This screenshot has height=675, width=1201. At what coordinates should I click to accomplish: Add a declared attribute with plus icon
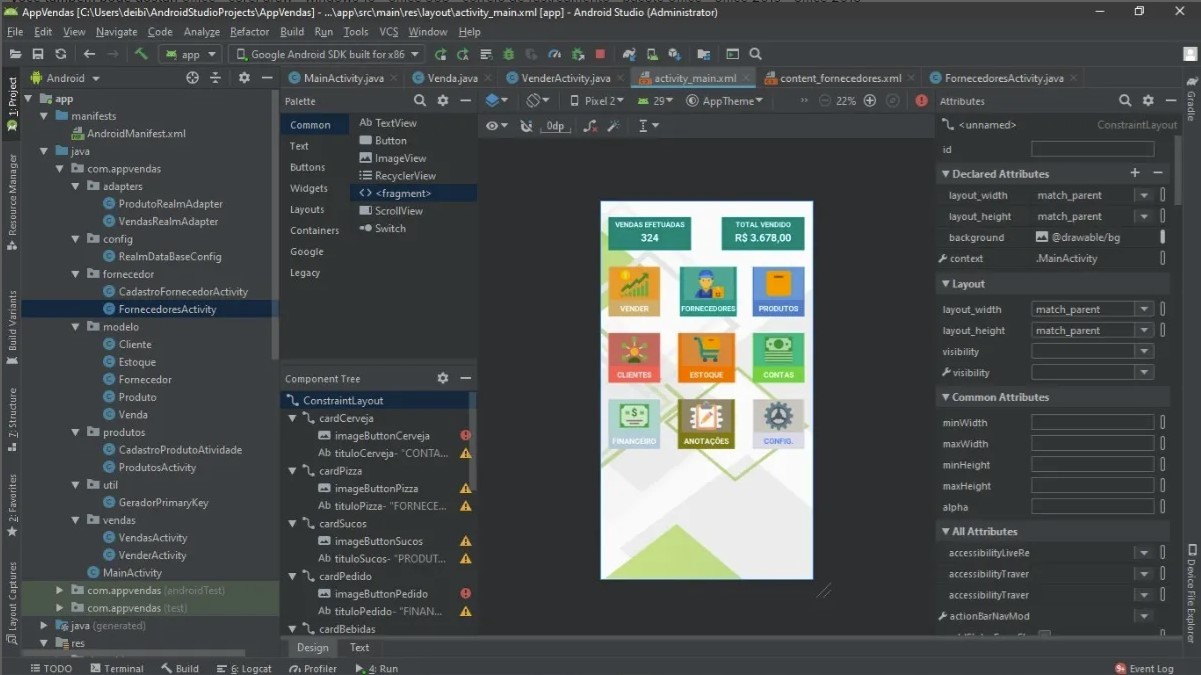click(1135, 173)
